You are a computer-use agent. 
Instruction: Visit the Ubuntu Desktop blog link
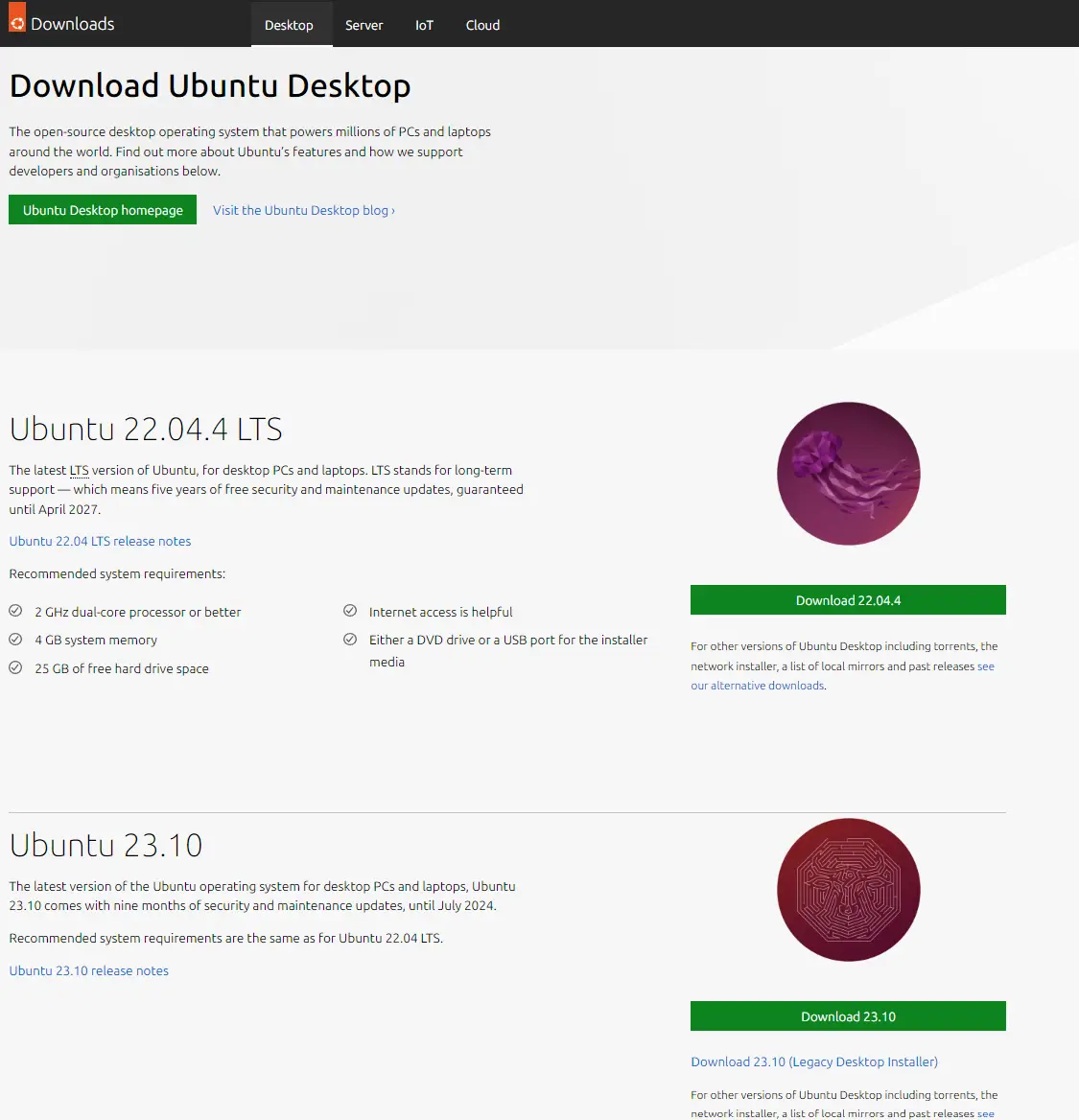pos(303,210)
